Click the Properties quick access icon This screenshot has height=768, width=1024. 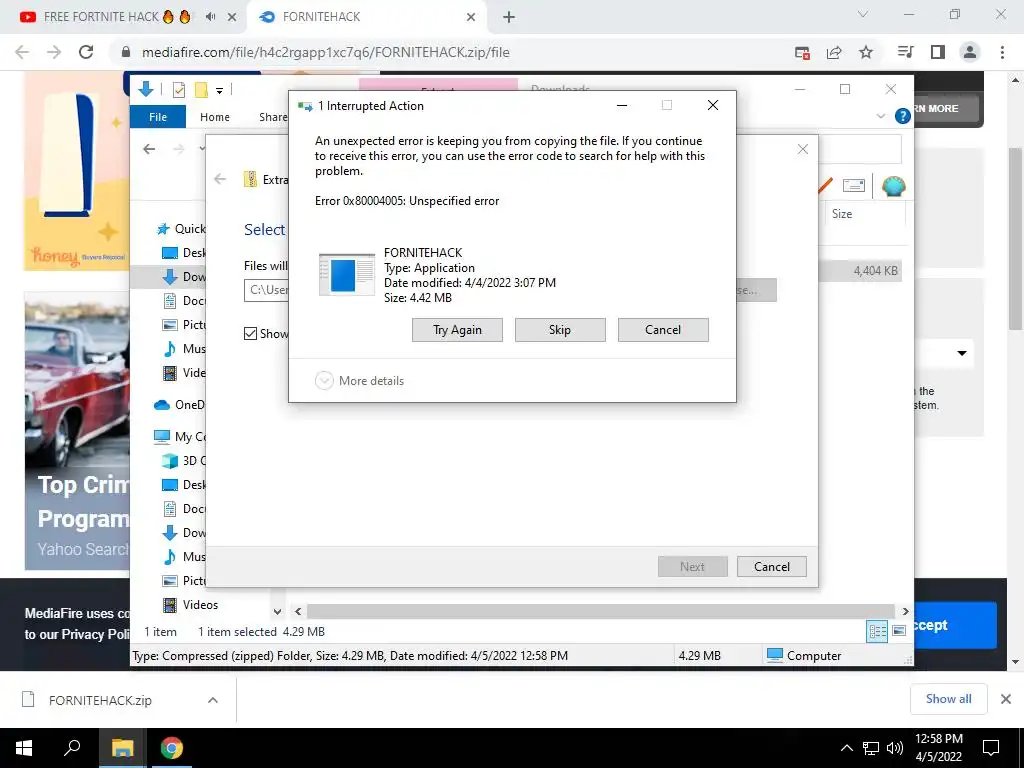178,90
